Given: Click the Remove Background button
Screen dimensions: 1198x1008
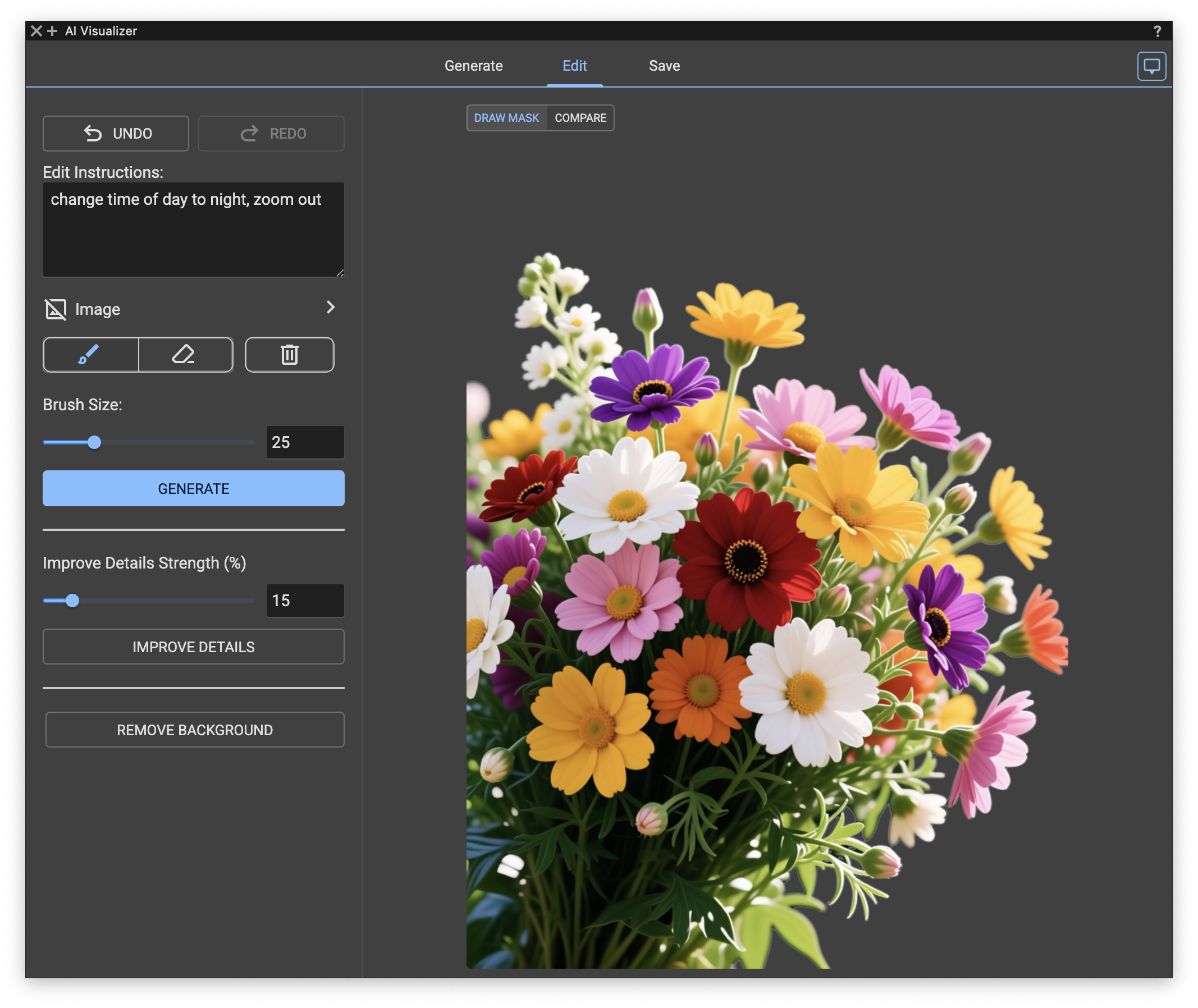Looking at the screenshot, I should 194,730.
